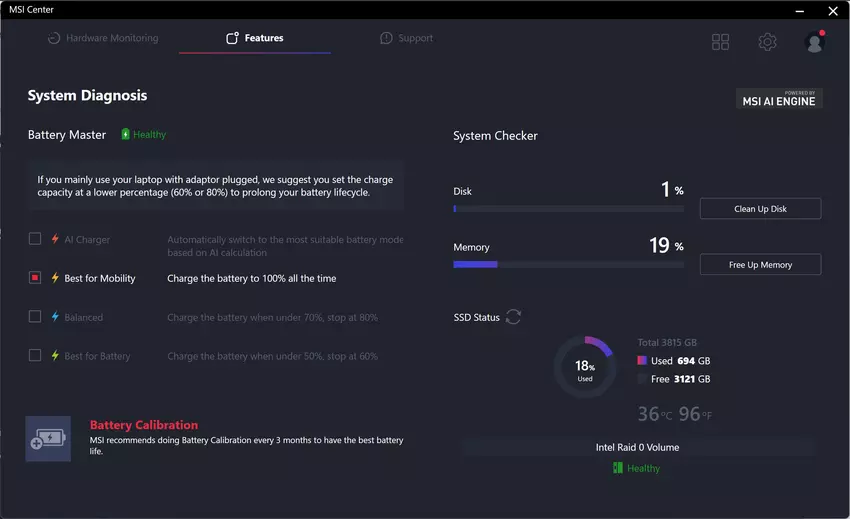Screen dimensions: 850x519
Task: Click the 18% Used SSD donut chart
Action: 585,367
